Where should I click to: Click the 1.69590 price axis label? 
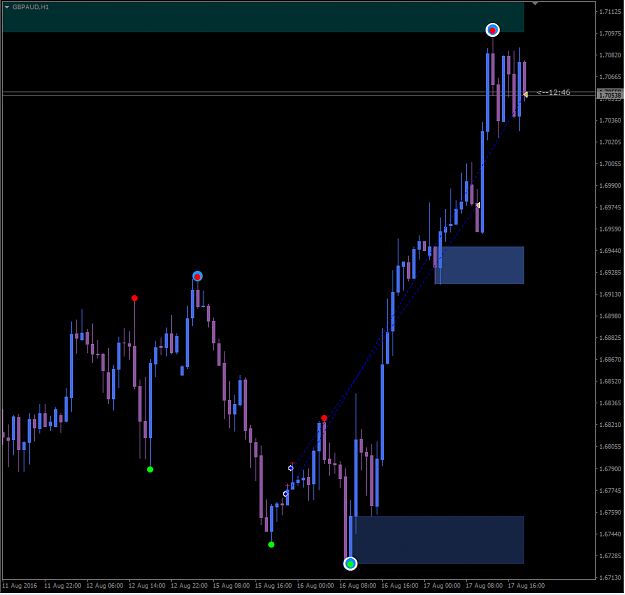[x=610, y=229]
